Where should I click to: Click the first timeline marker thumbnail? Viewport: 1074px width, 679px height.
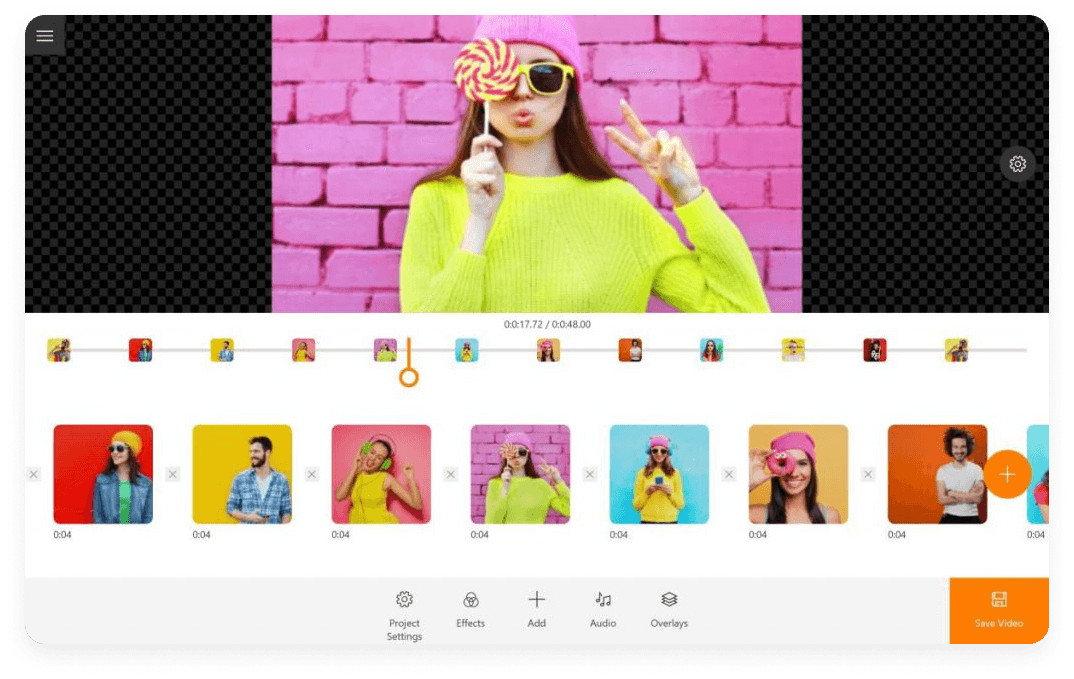(59, 351)
